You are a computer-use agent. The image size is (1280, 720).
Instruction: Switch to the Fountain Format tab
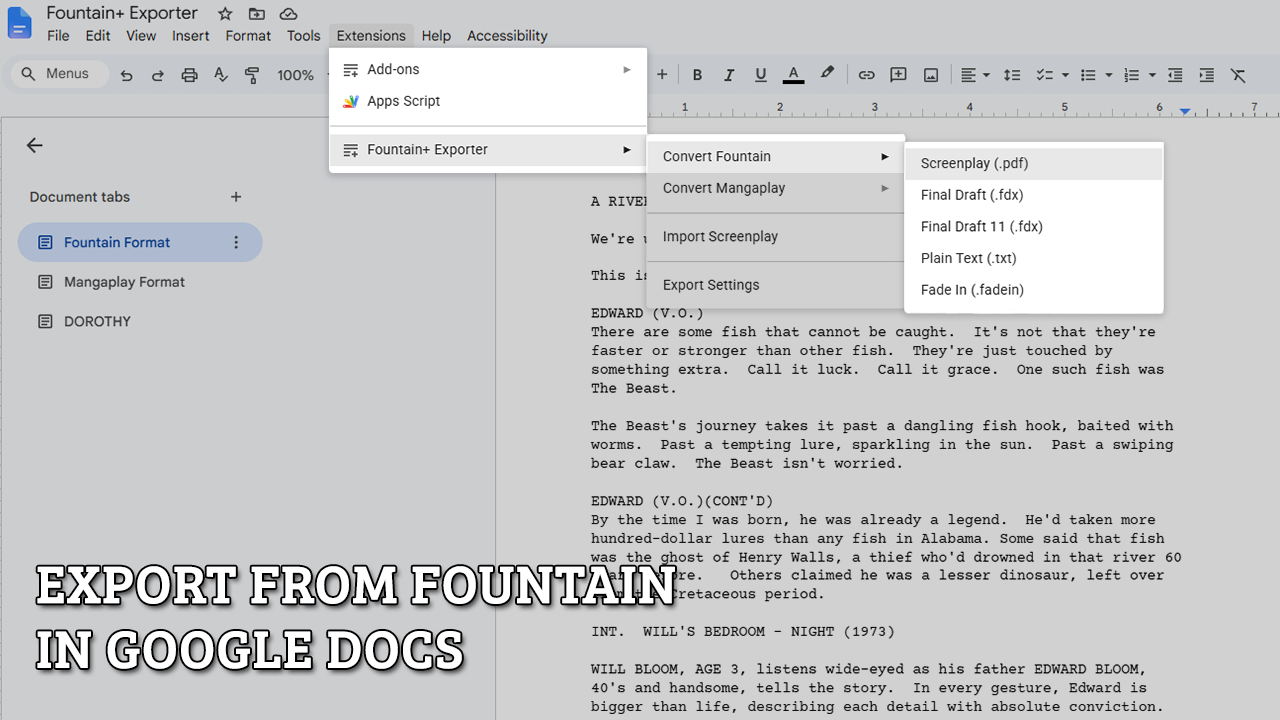pyautogui.click(x=140, y=243)
